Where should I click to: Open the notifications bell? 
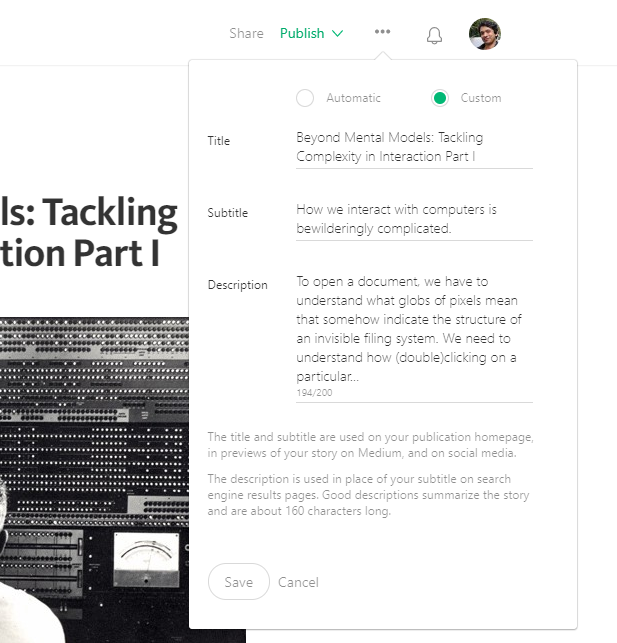pos(434,35)
